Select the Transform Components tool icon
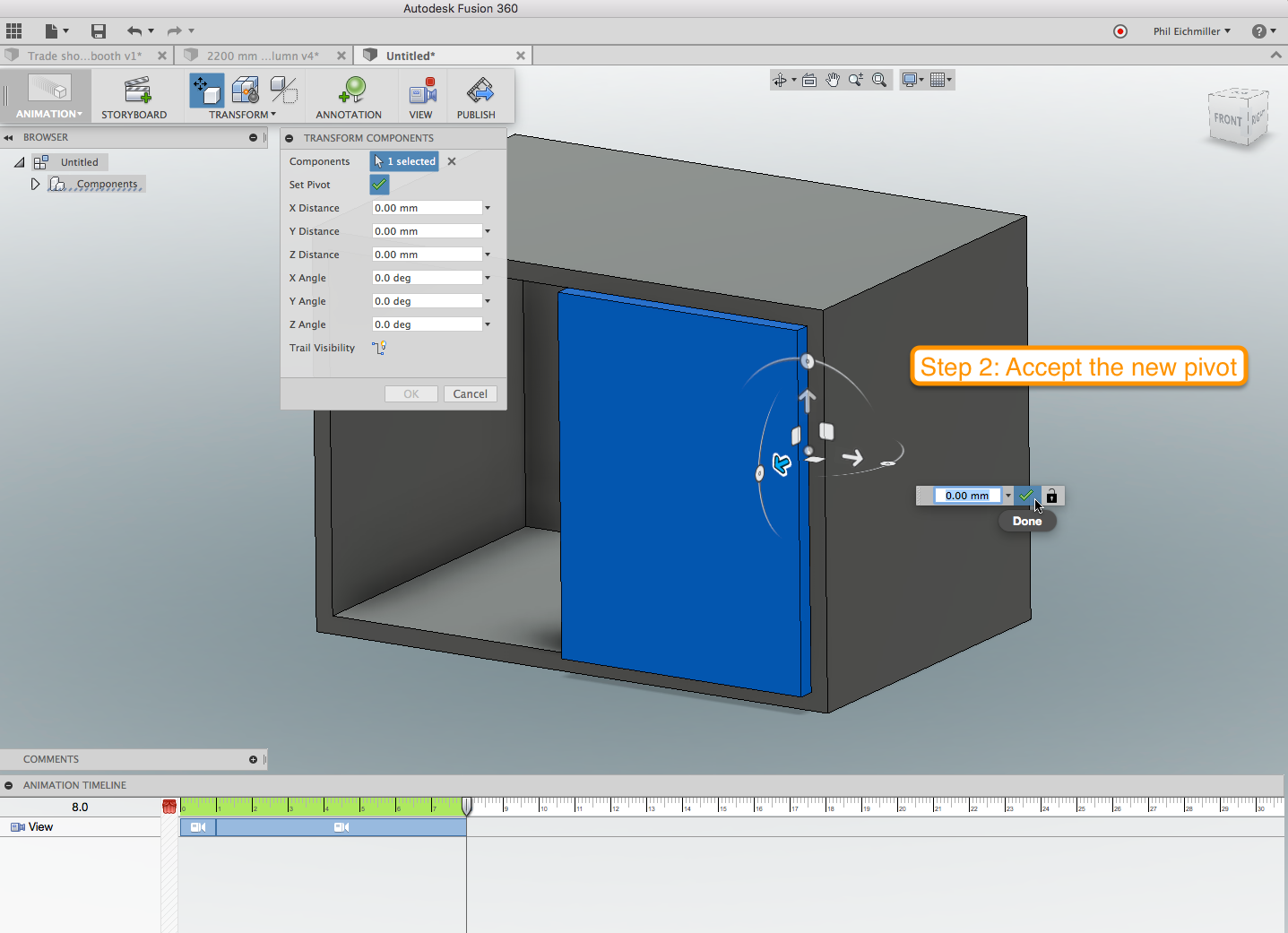Viewport: 1288px width, 933px height. click(x=207, y=91)
